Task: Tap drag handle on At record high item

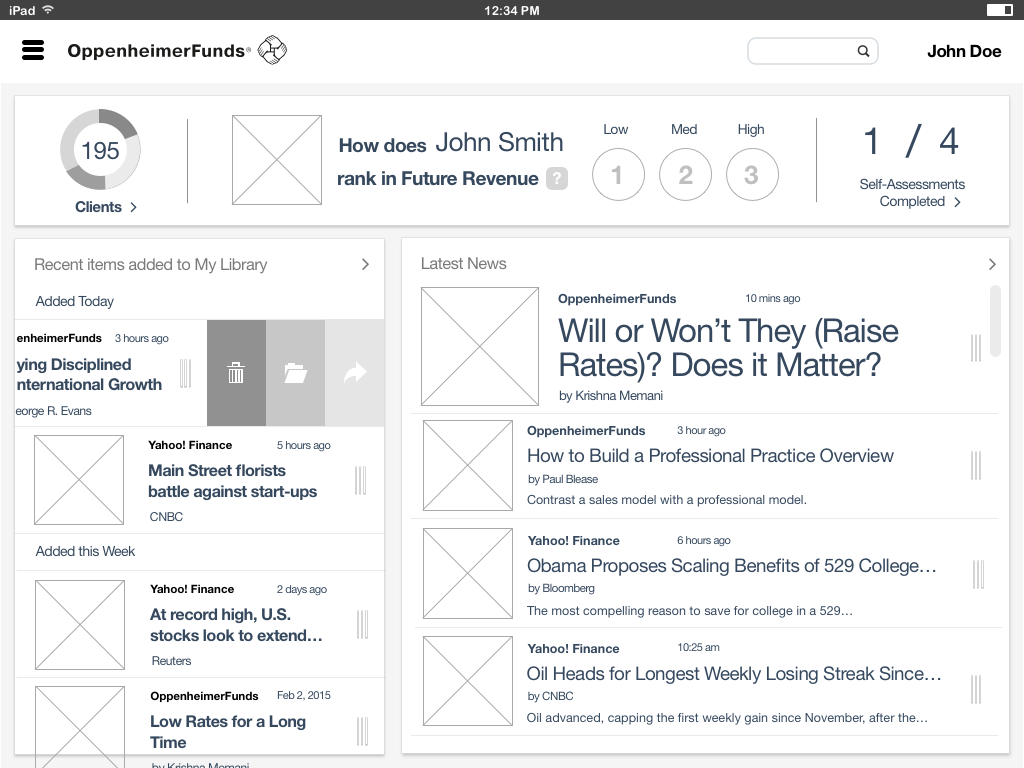Action: click(362, 624)
